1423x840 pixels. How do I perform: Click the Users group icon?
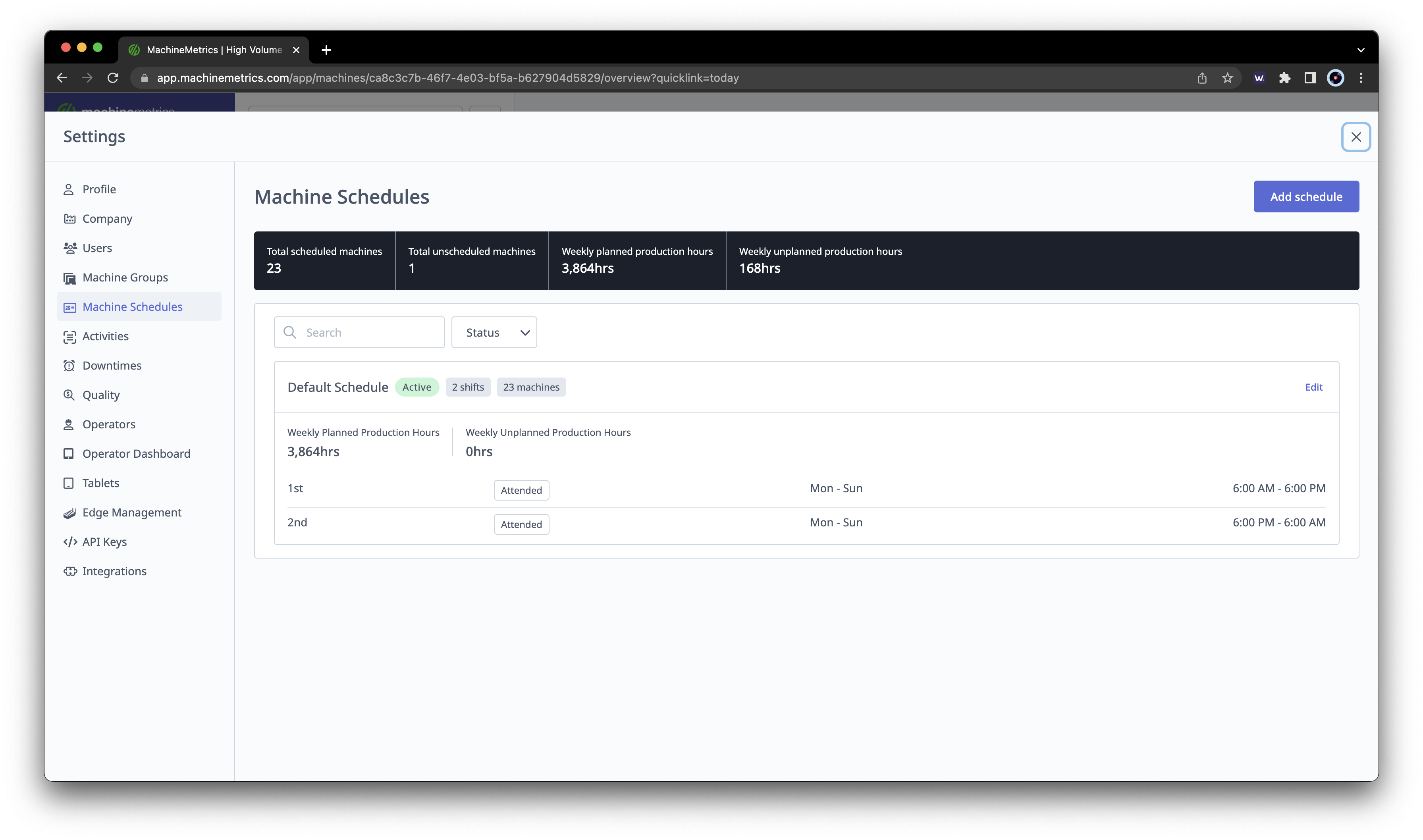tap(70, 248)
